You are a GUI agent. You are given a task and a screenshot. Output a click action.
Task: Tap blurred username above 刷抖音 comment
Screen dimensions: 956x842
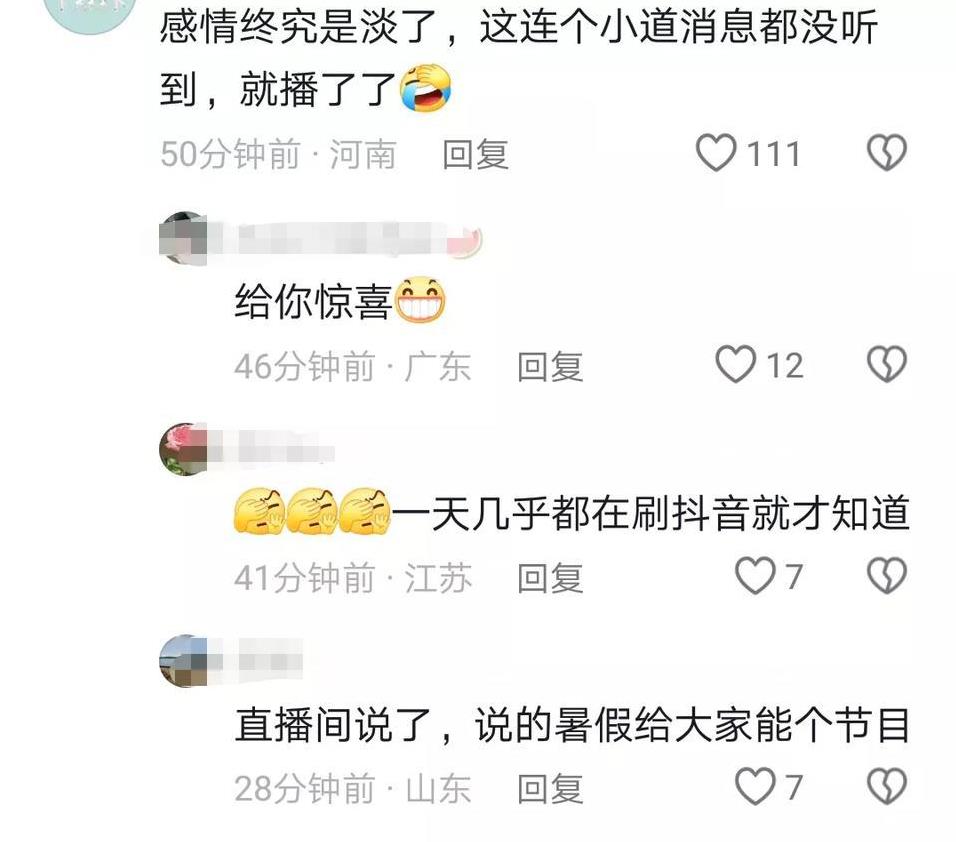click(273, 447)
